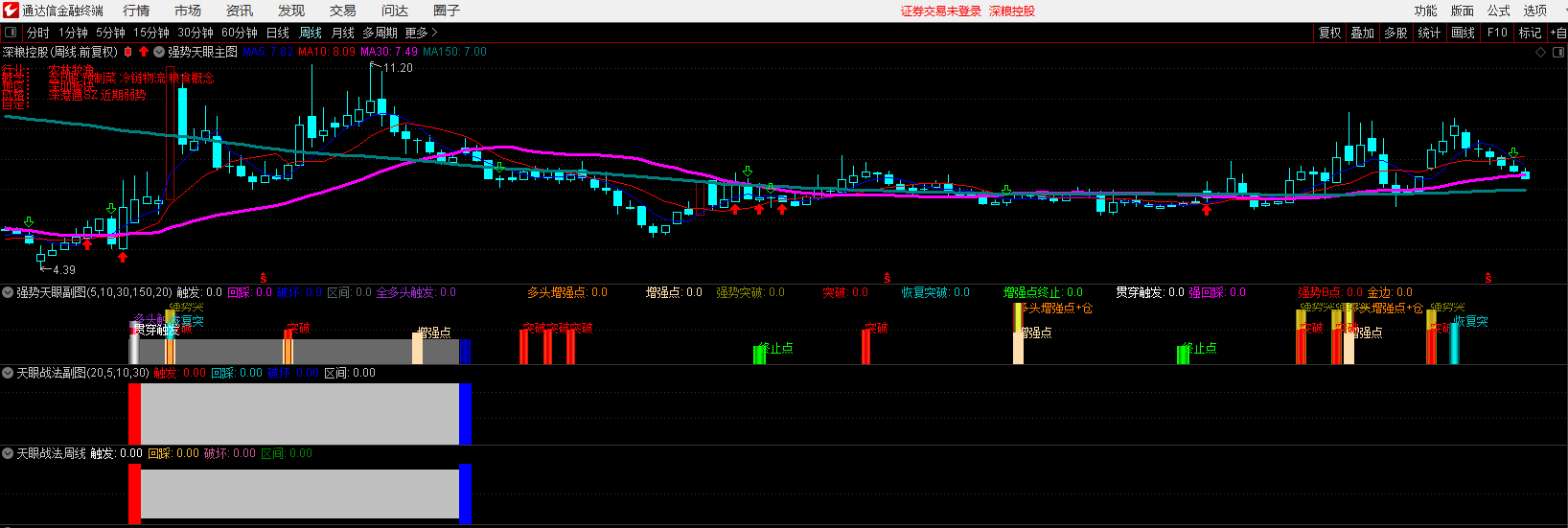This screenshot has width=1568, height=528.
Task: Expand the 天眼战法副图 indicator menu
Action: click(8, 373)
